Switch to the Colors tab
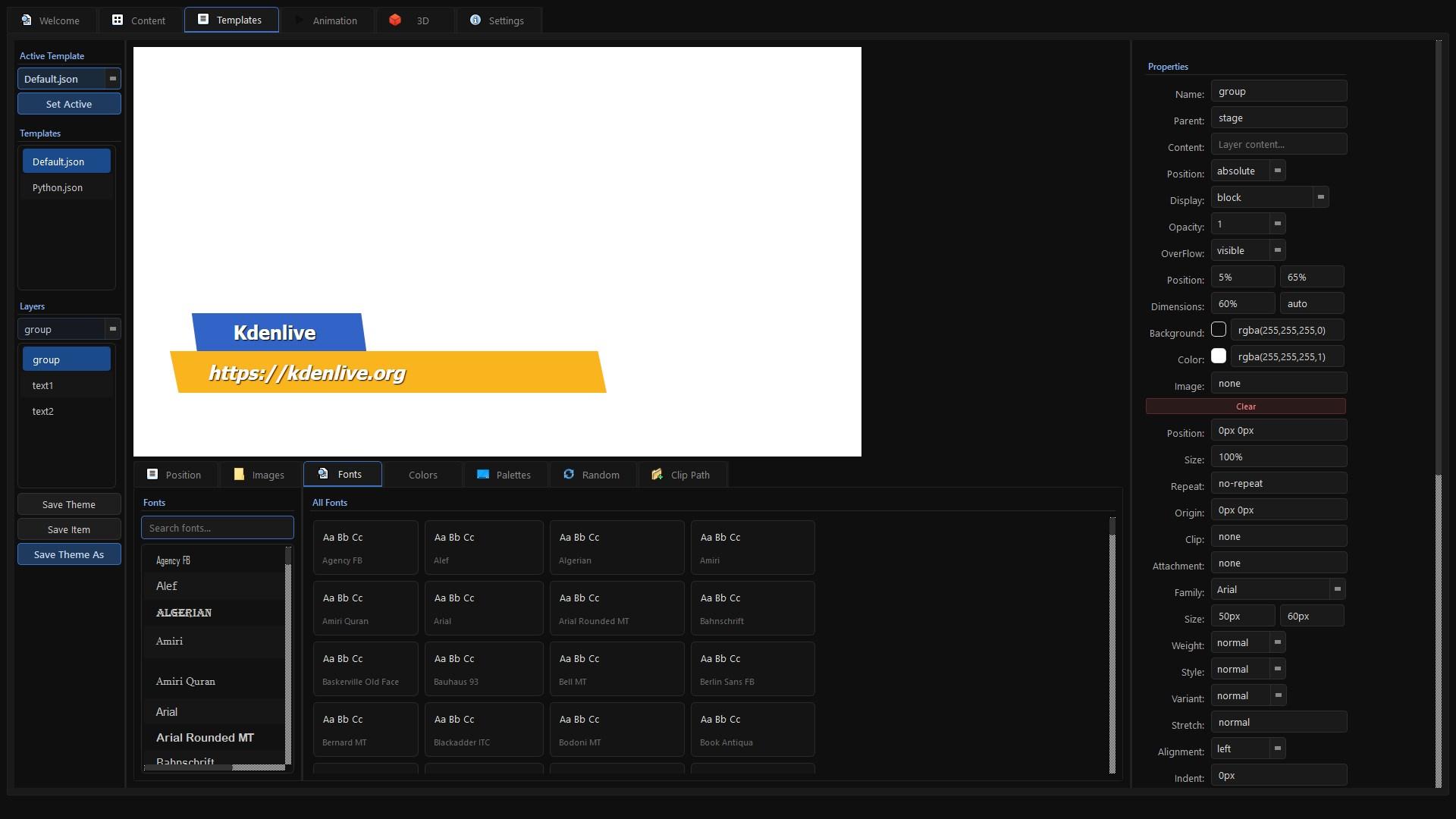Screen dimensions: 1456x819 click(422, 475)
